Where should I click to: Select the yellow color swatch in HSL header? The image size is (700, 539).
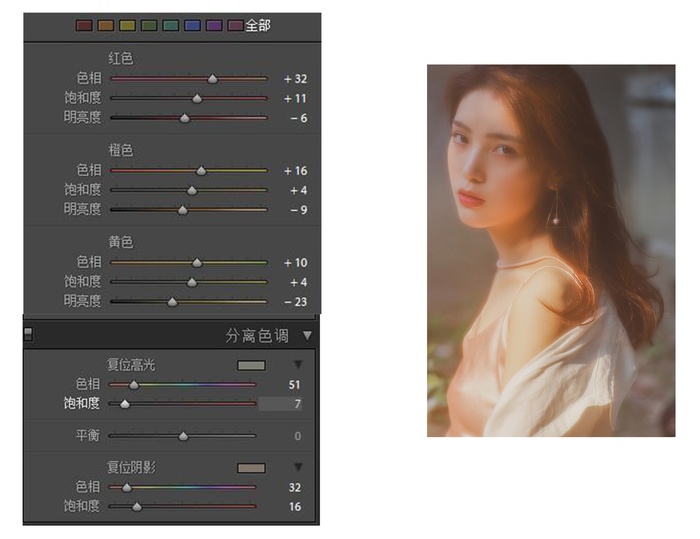coord(128,25)
